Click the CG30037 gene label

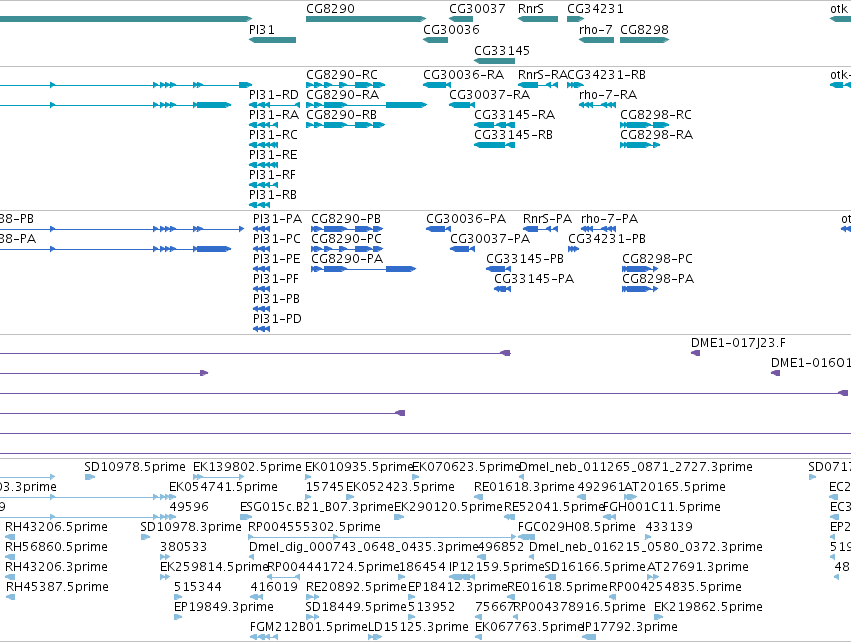[x=477, y=9]
